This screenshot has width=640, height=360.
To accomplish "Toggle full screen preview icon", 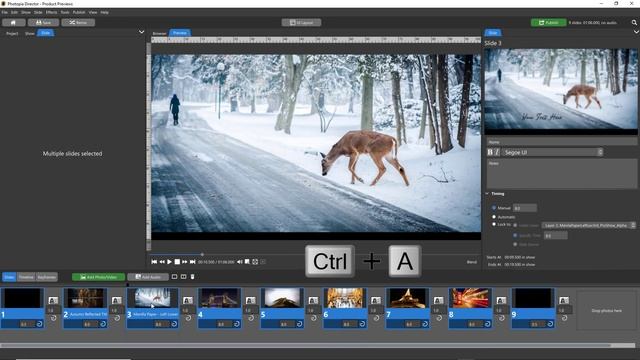I will [x=255, y=262].
